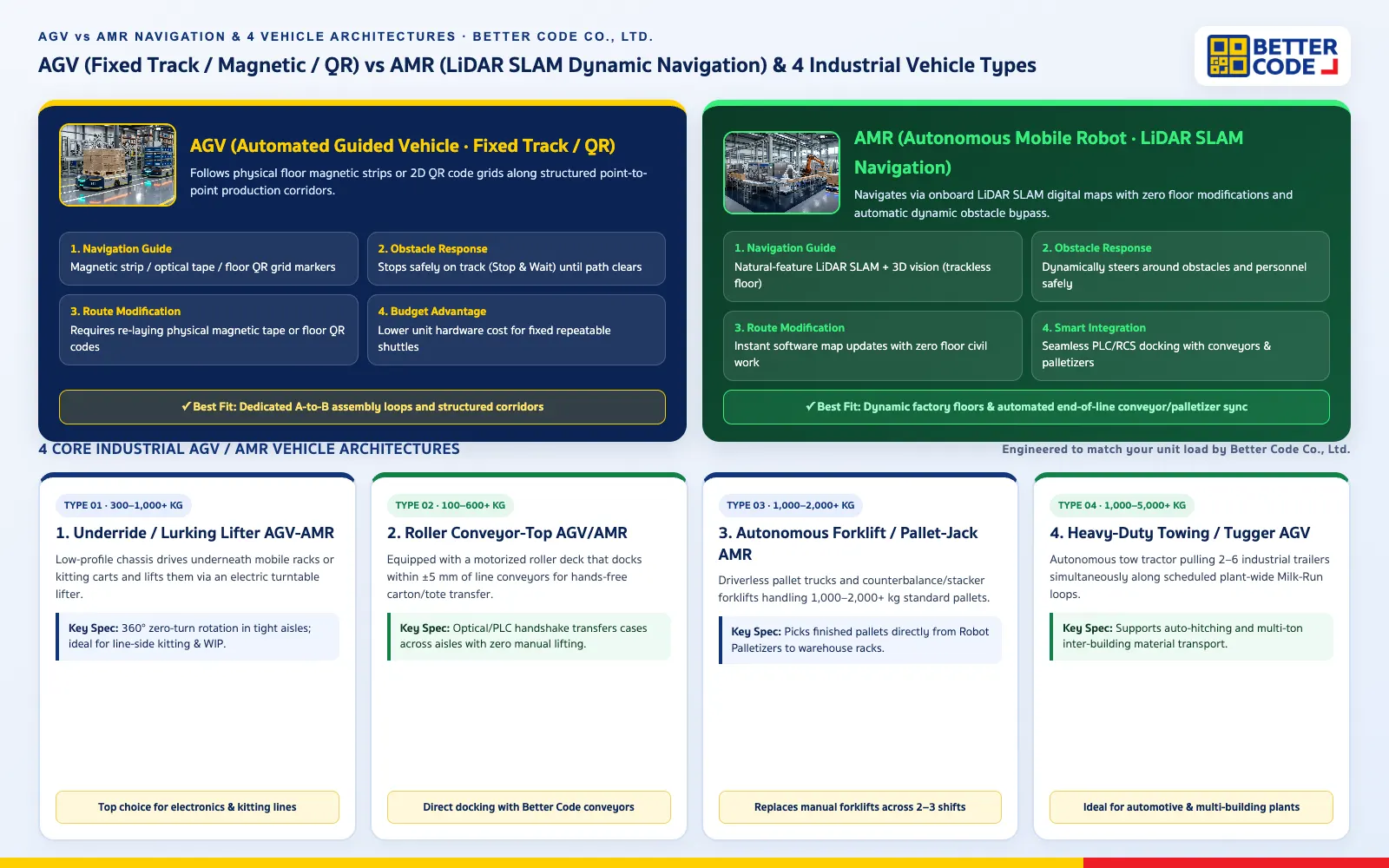Click the 'AGV vs AMR NAVIGATION' overline text
1389x868 pixels.
coord(346,36)
